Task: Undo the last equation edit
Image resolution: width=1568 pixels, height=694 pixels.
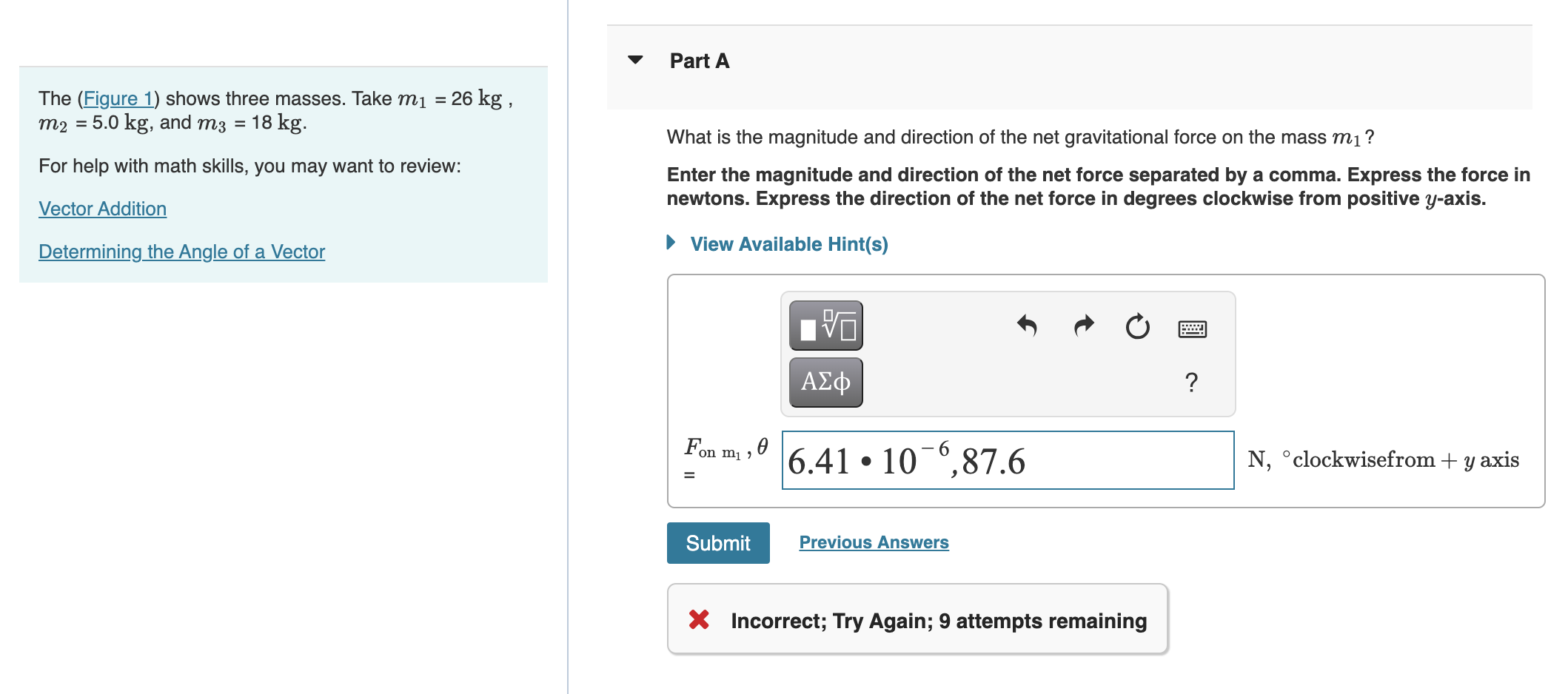Action: coord(1028,326)
